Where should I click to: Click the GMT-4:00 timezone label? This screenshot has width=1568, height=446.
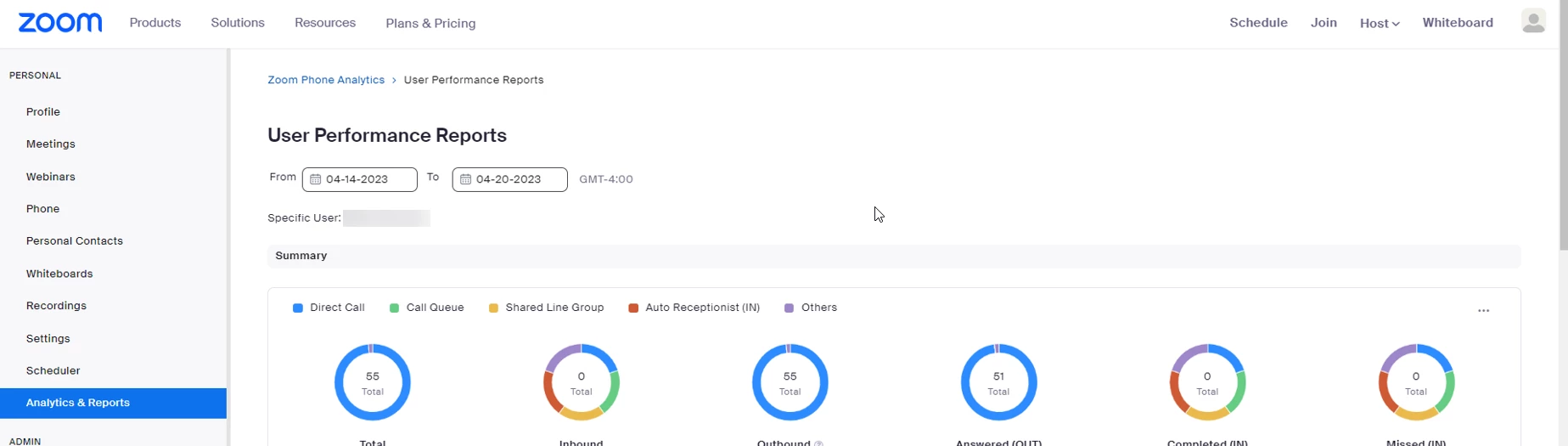point(606,179)
